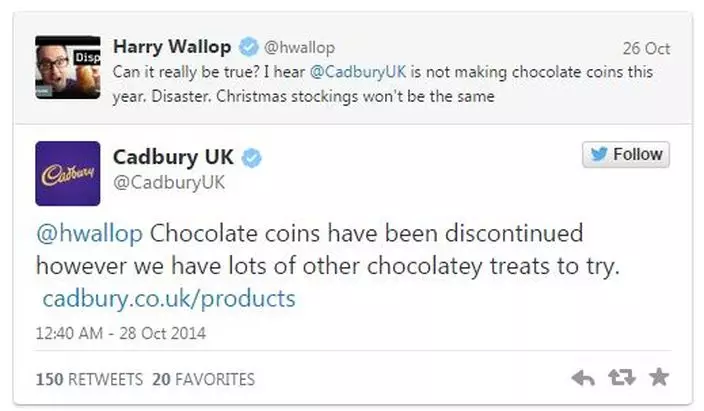
Task: View the 150 retweets list
Action: tap(89, 379)
